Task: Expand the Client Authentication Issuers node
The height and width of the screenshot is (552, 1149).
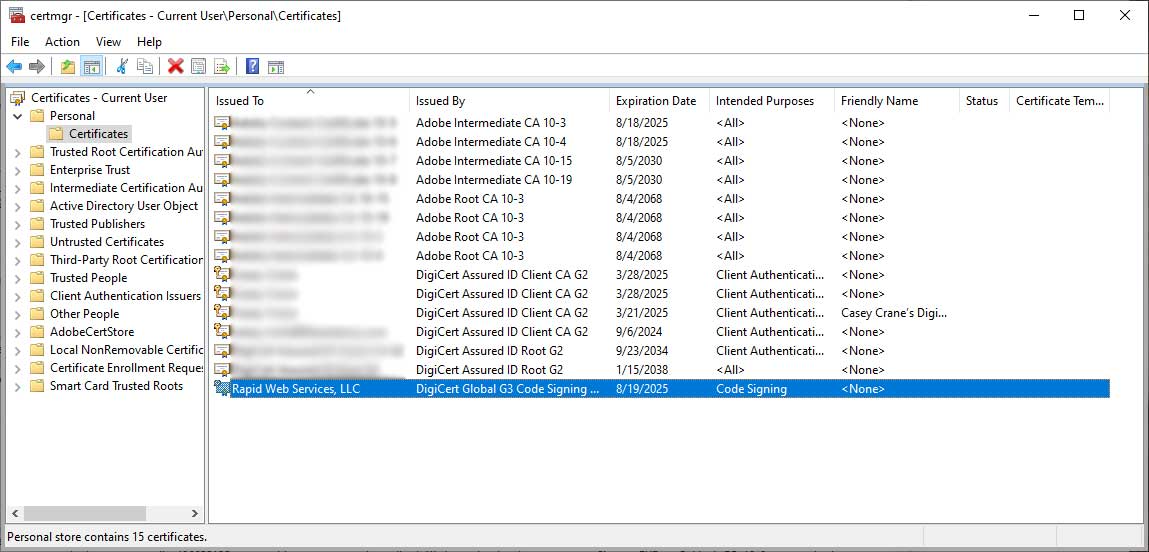Action: [18, 296]
